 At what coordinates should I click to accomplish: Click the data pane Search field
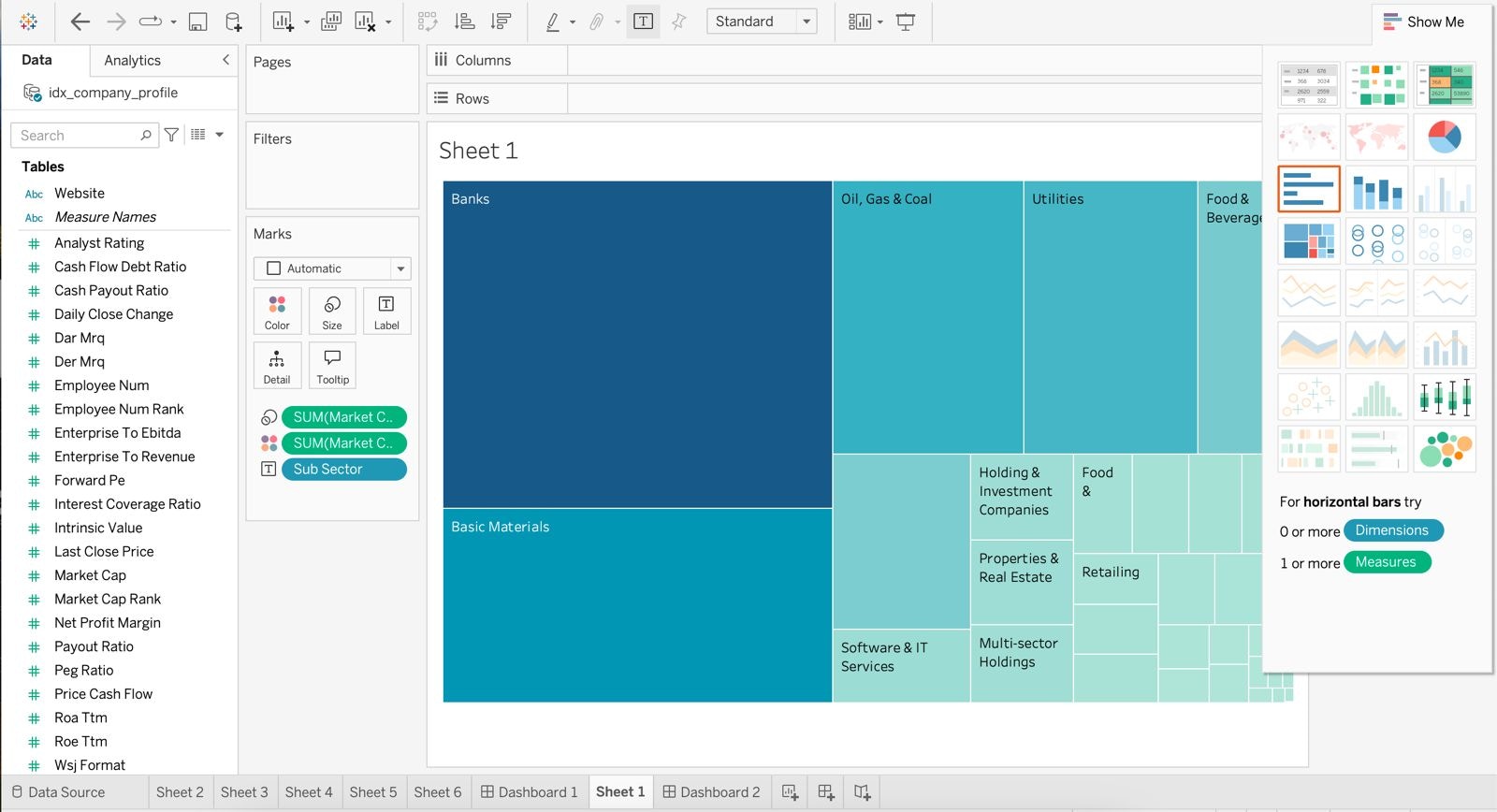coord(84,135)
